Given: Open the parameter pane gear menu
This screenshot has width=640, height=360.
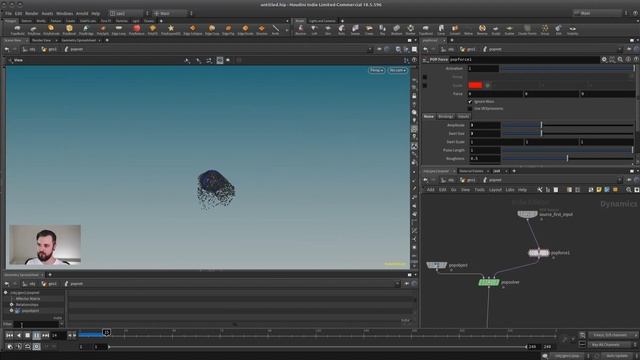Looking at the screenshot, I should 604,60.
